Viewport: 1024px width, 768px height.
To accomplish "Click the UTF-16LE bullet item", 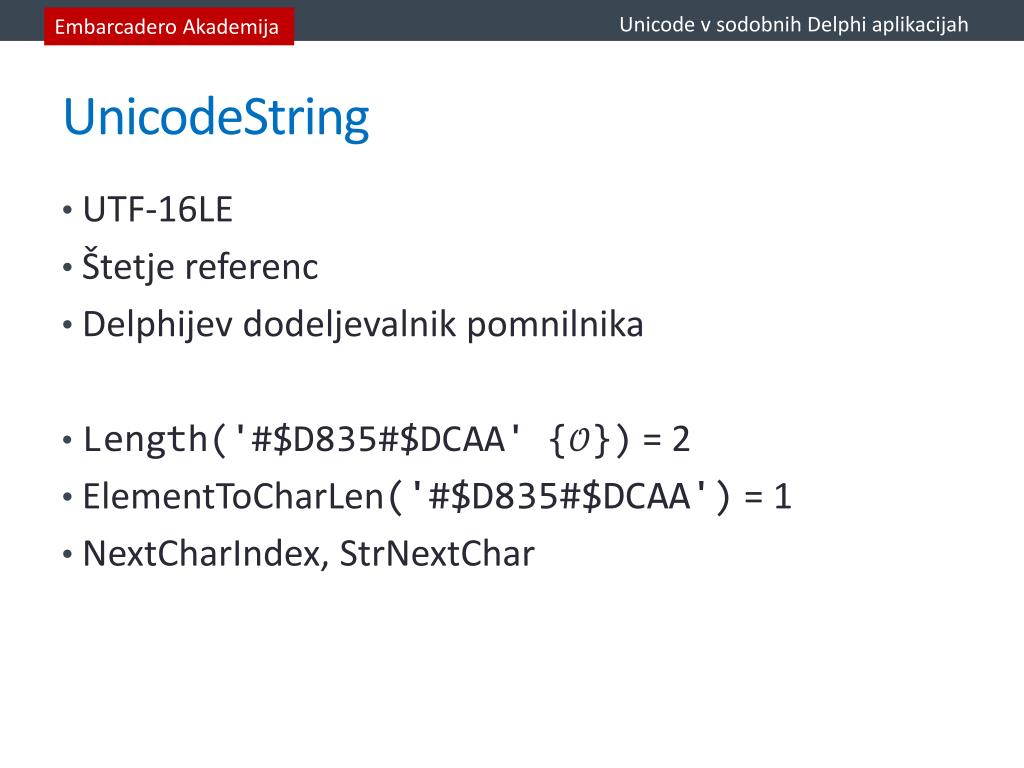I will (157, 210).
